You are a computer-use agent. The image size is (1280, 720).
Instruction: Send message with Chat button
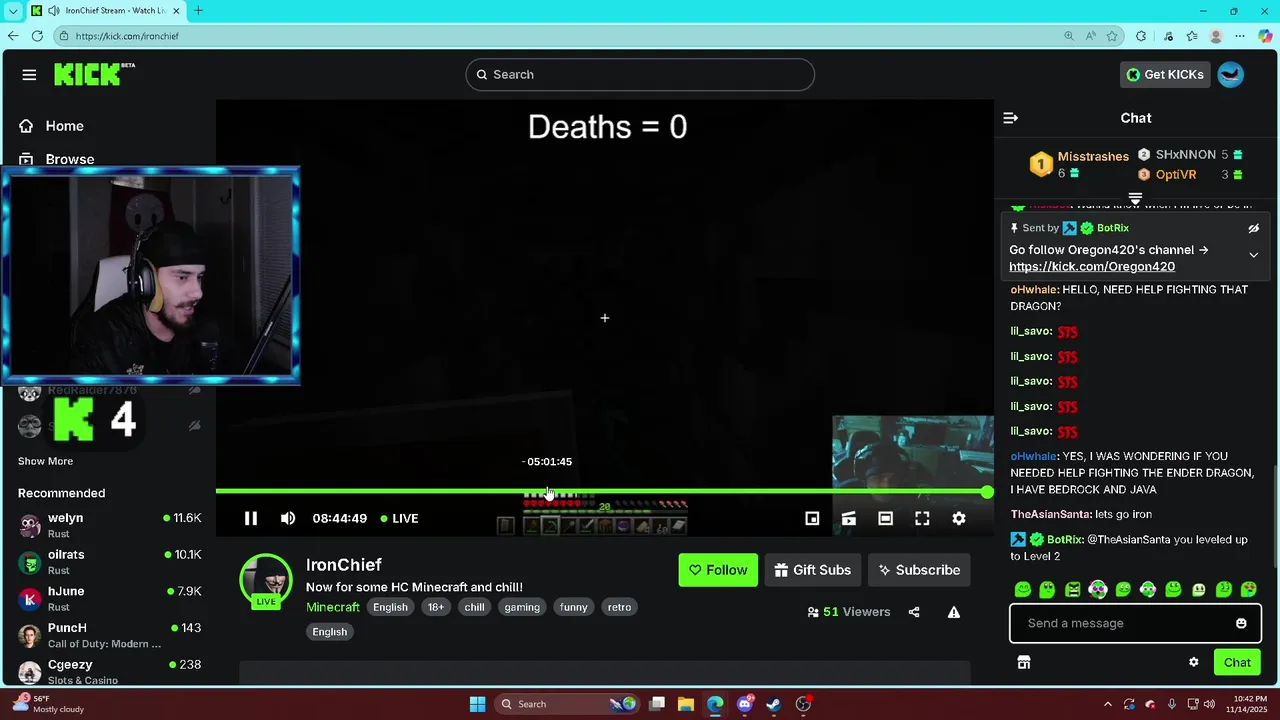(x=1237, y=662)
